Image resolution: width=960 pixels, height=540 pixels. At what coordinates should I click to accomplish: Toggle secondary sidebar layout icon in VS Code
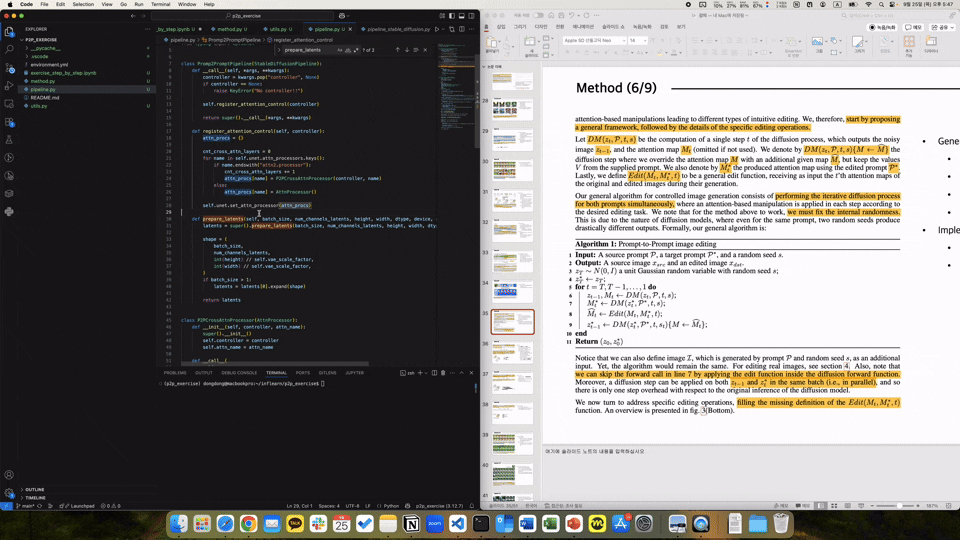click(471, 16)
